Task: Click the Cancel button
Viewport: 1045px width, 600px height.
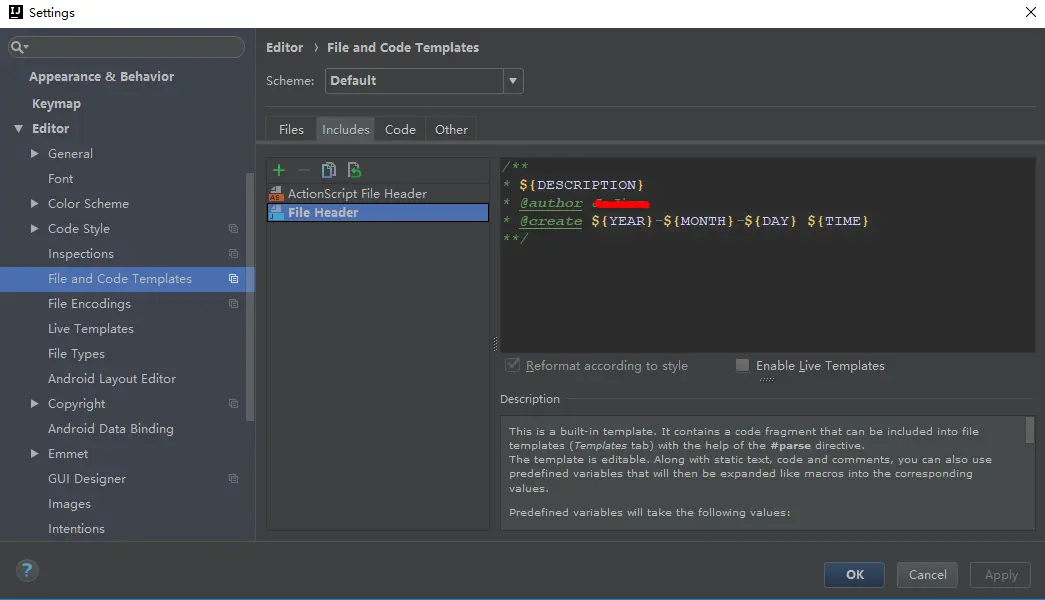Action: point(927,575)
